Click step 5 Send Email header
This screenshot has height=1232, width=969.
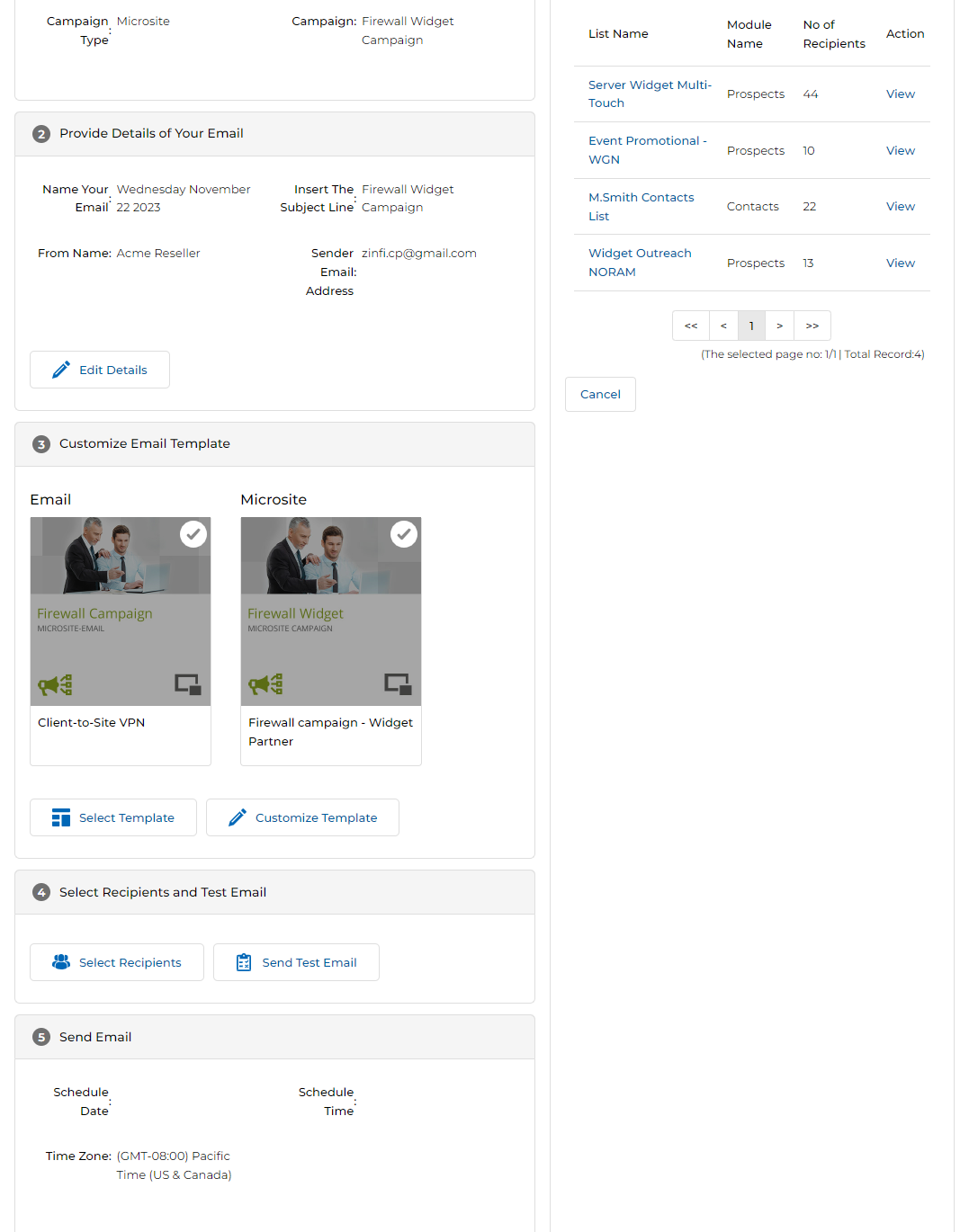[274, 1037]
